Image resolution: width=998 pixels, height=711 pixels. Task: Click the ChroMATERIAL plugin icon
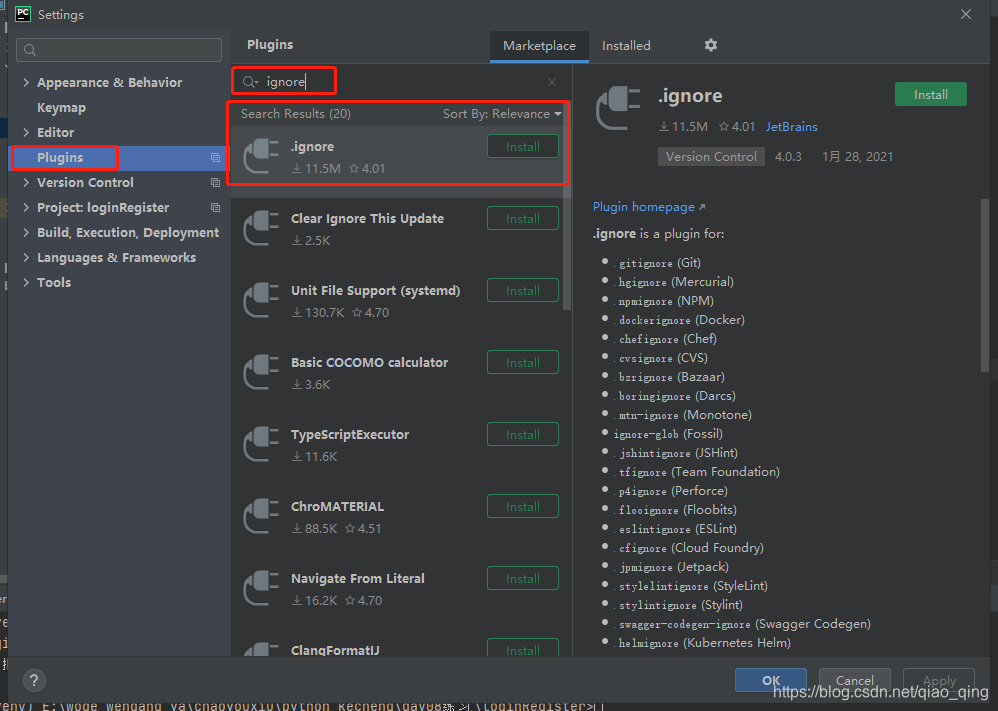point(262,516)
